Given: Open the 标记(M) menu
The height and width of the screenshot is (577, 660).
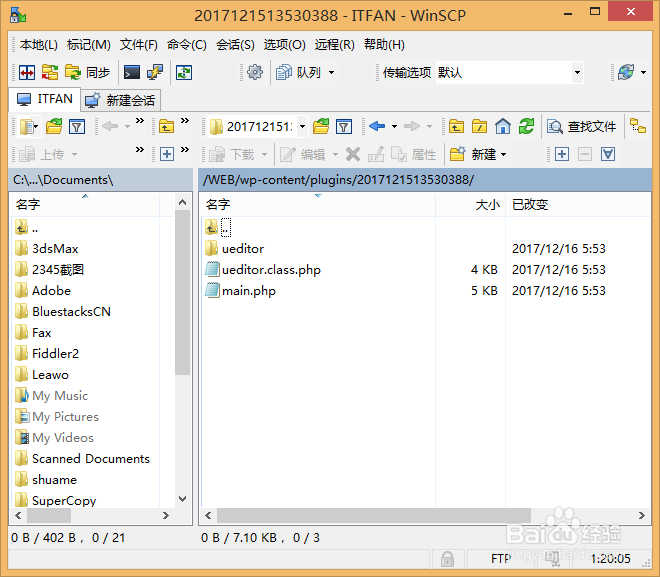Looking at the screenshot, I should [89, 45].
